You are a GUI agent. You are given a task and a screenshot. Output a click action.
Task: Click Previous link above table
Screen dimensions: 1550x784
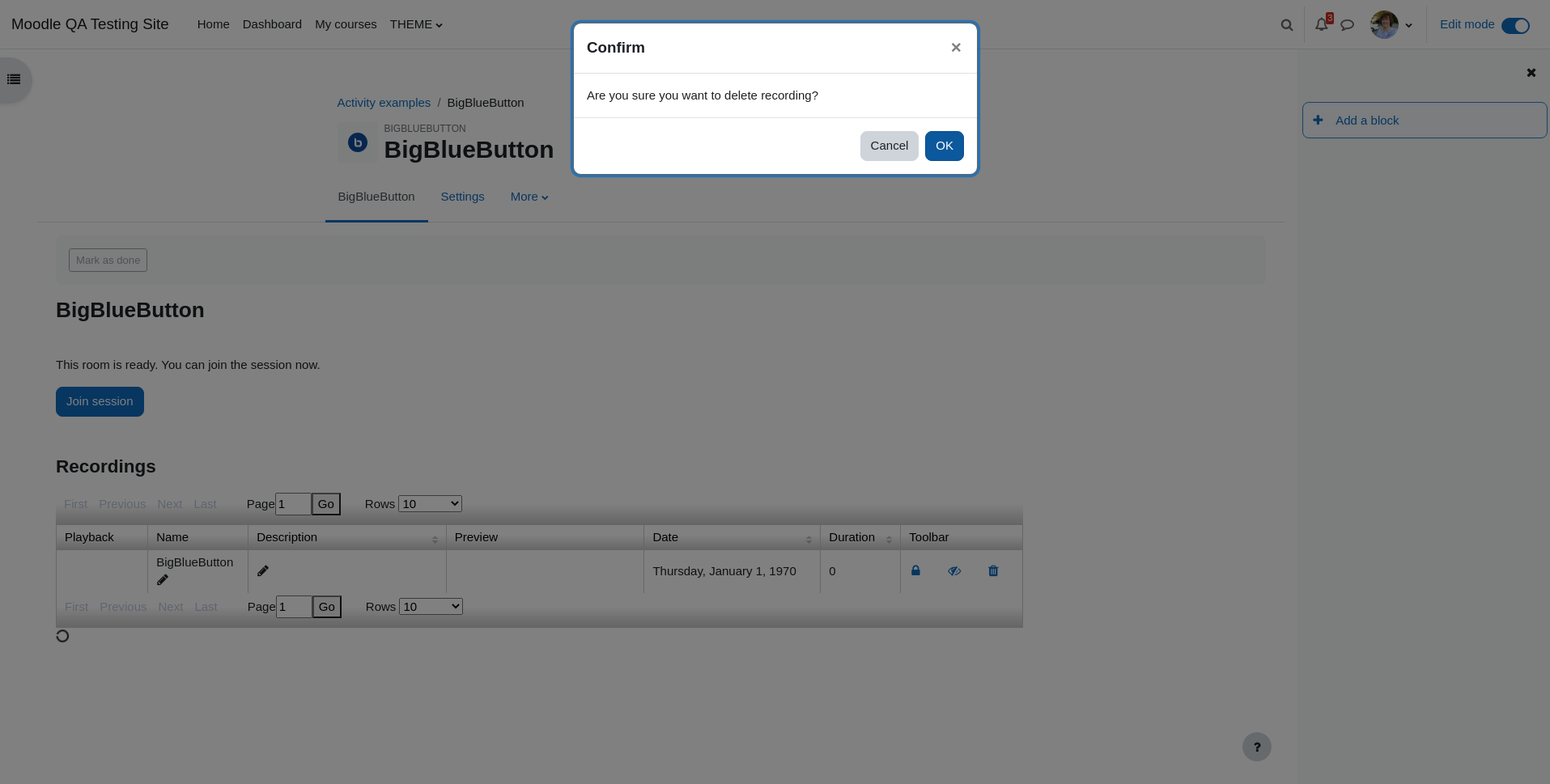coord(122,504)
